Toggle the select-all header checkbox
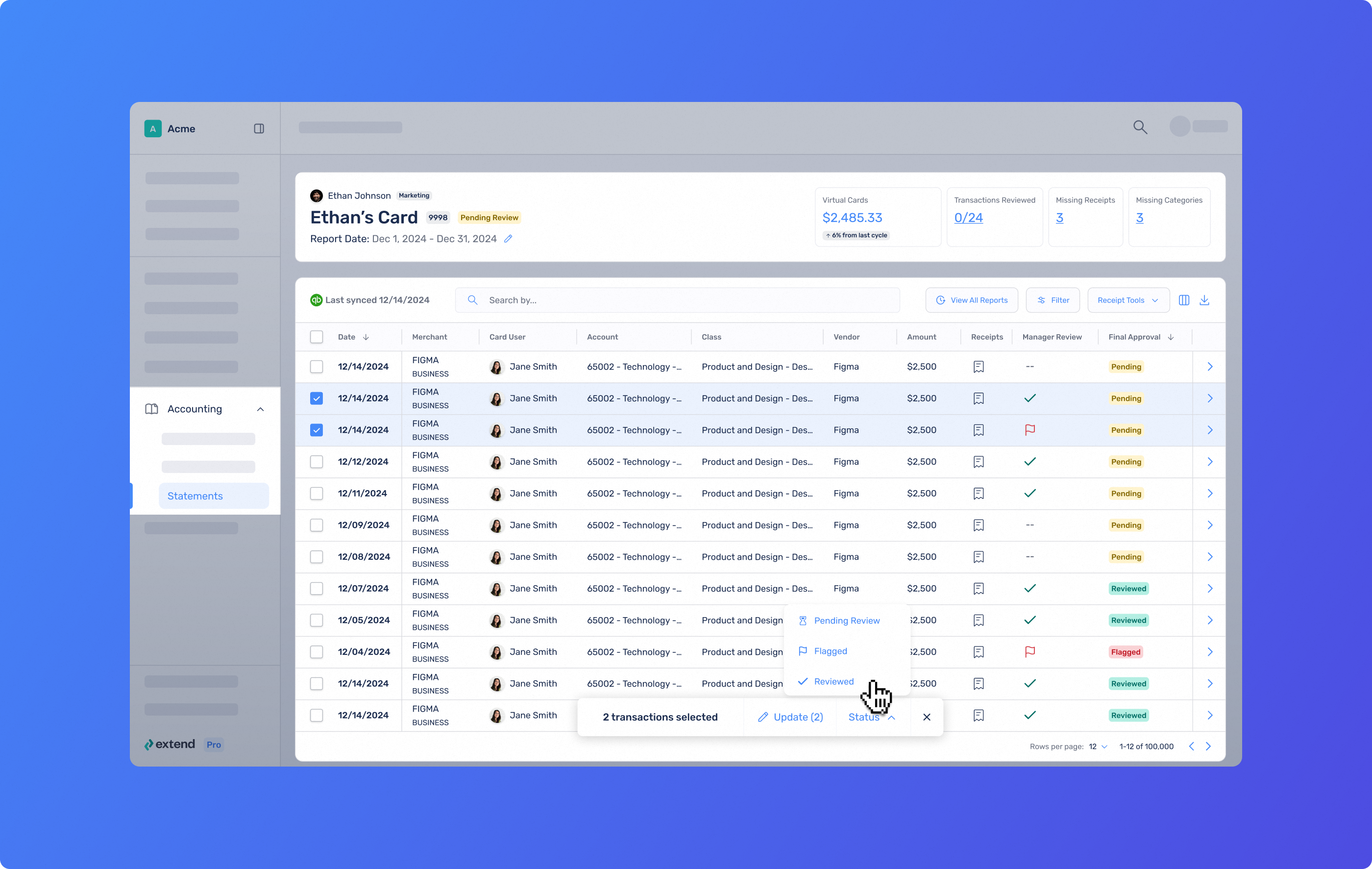 click(316, 337)
